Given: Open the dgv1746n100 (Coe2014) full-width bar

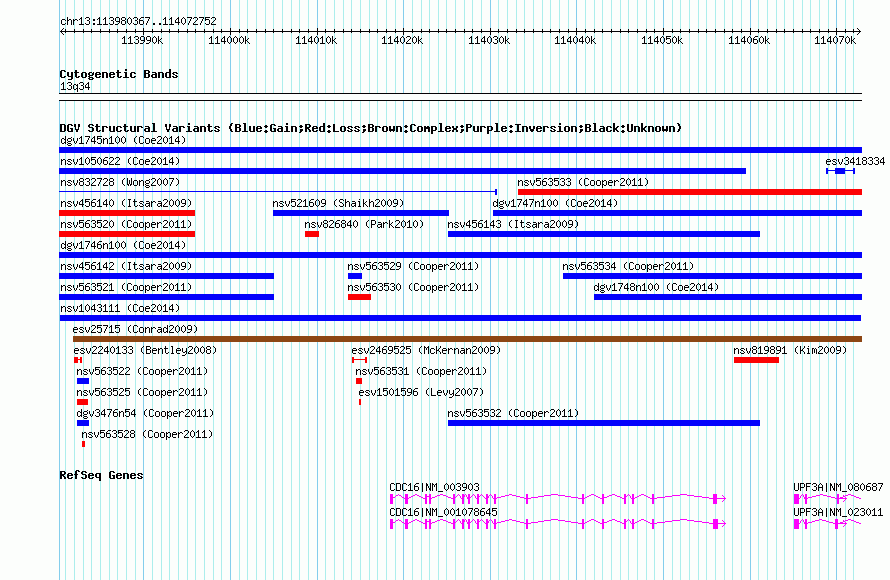Looking at the screenshot, I should [460, 255].
